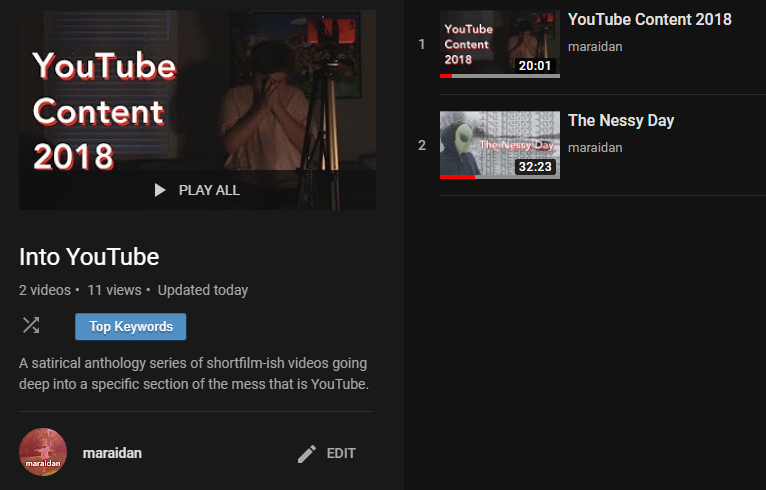This screenshot has height=490, width=766.
Task: Click the '11 views' text
Action: (x=114, y=290)
